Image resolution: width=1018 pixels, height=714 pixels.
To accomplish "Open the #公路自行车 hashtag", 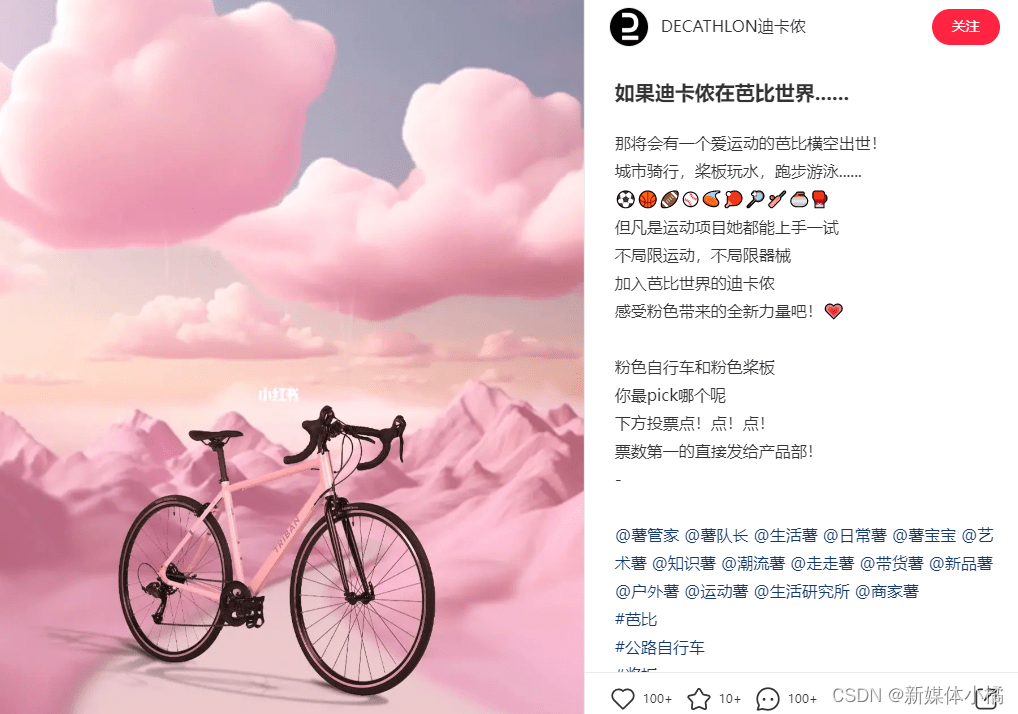I will click(660, 647).
